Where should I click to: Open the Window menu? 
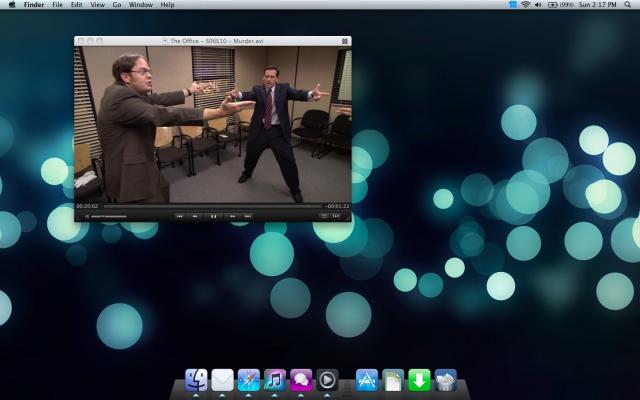[x=141, y=4]
